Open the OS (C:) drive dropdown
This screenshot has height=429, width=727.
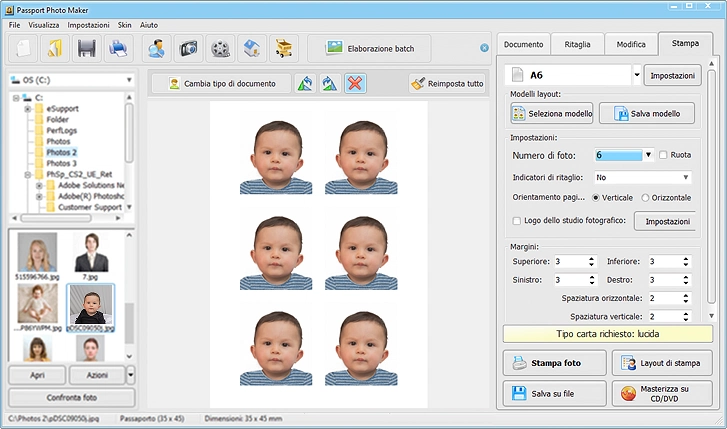pyautogui.click(x=129, y=80)
